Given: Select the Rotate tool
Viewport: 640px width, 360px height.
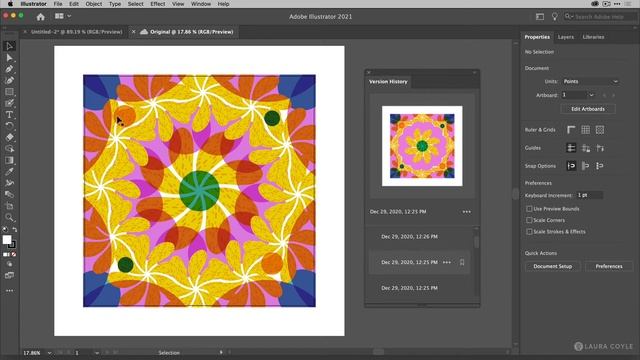Looking at the screenshot, I should (9, 126).
